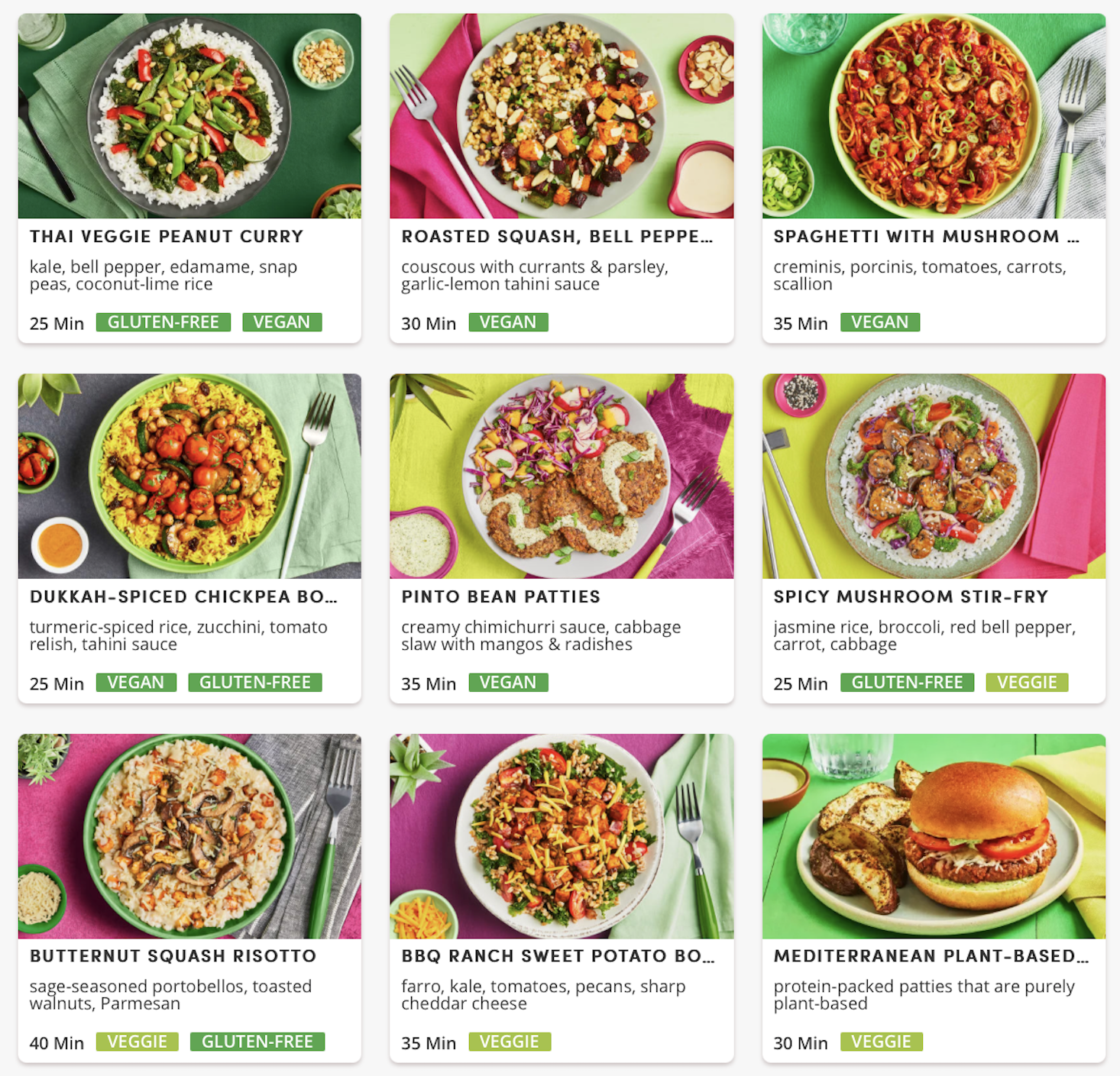The height and width of the screenshot is (1076, 1120).
Task: View the Roasted Squash, Bell Pepper dish image
Action: click(562, 116)
